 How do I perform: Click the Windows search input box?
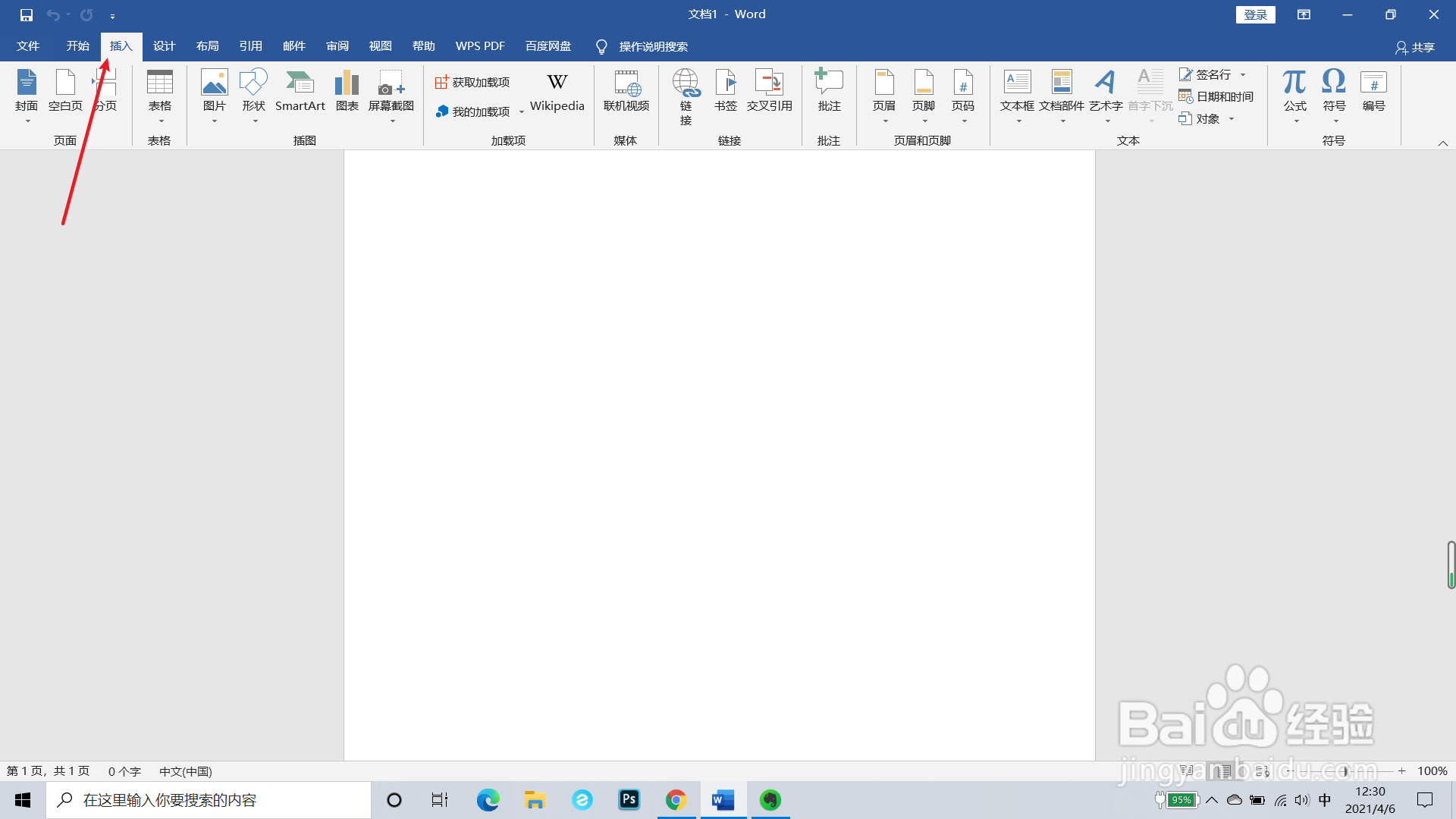[x=209, y=800]
